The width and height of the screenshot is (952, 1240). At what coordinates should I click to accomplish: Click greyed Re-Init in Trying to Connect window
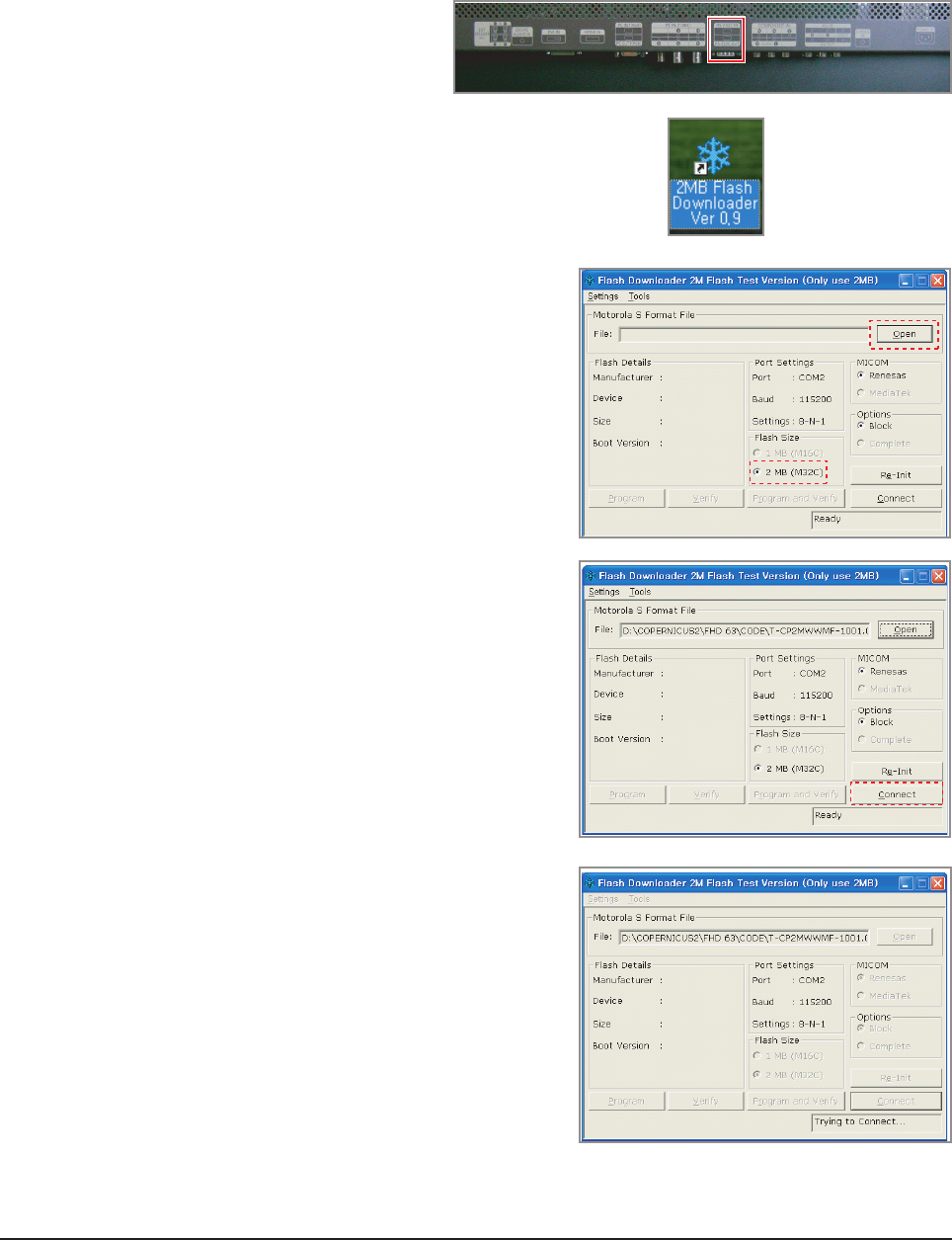click(896, 1078)
